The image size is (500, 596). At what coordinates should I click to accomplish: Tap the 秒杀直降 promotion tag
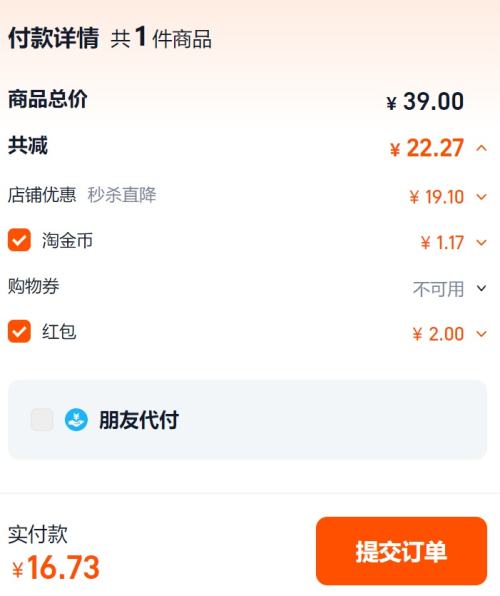click(x=122, y=195)
